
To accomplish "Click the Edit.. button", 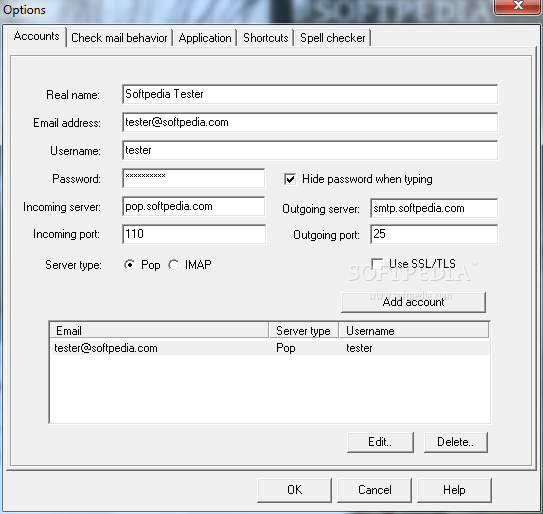I will tap(380, 442).
